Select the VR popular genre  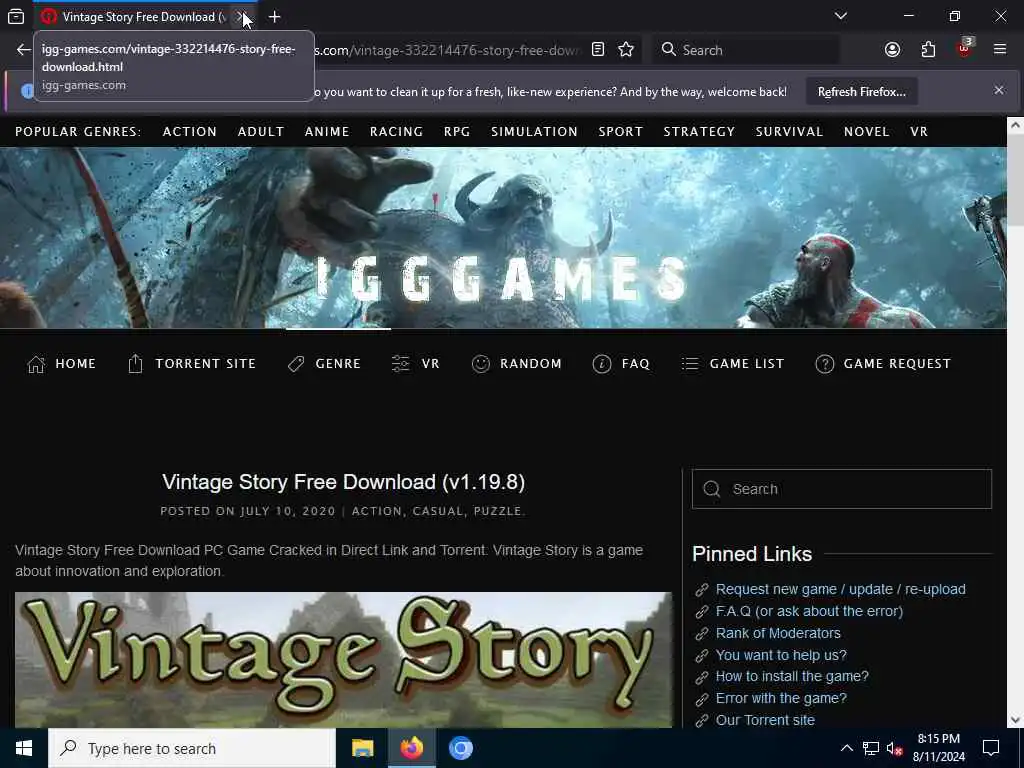coord(919,131)
